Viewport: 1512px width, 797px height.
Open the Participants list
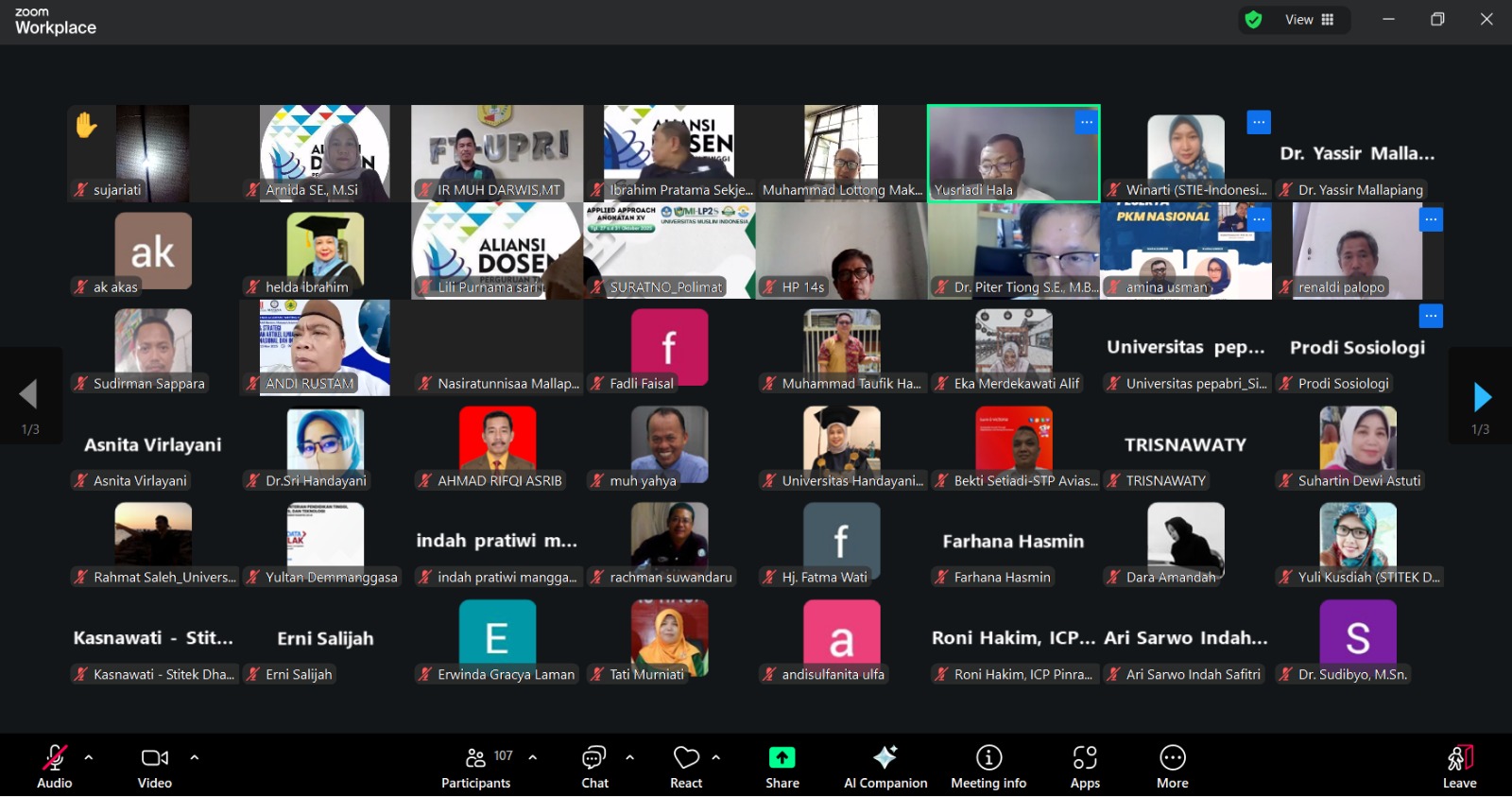pyautogui.click(x=476, y=766)
